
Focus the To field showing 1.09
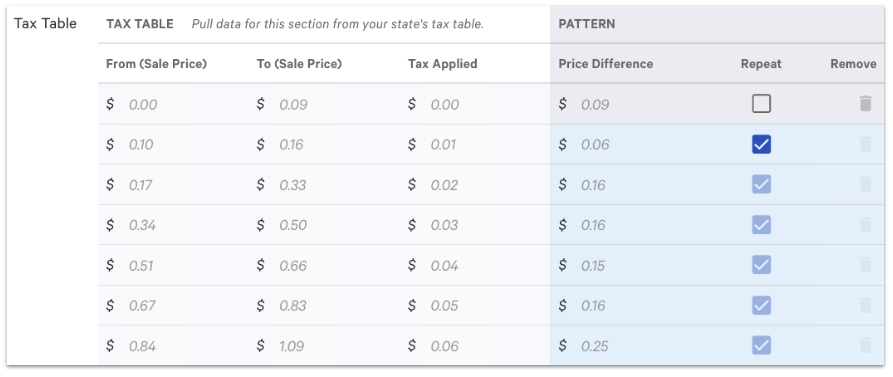tap(323, 346)
